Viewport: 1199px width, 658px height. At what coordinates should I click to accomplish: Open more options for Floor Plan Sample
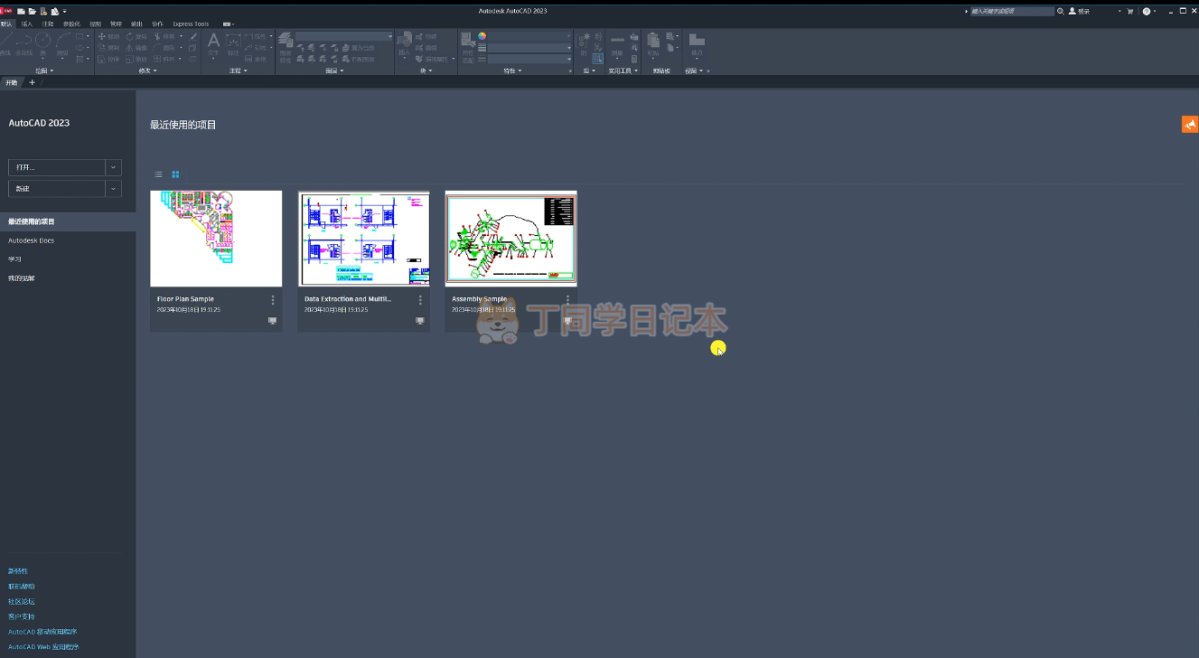coord(272,300)
